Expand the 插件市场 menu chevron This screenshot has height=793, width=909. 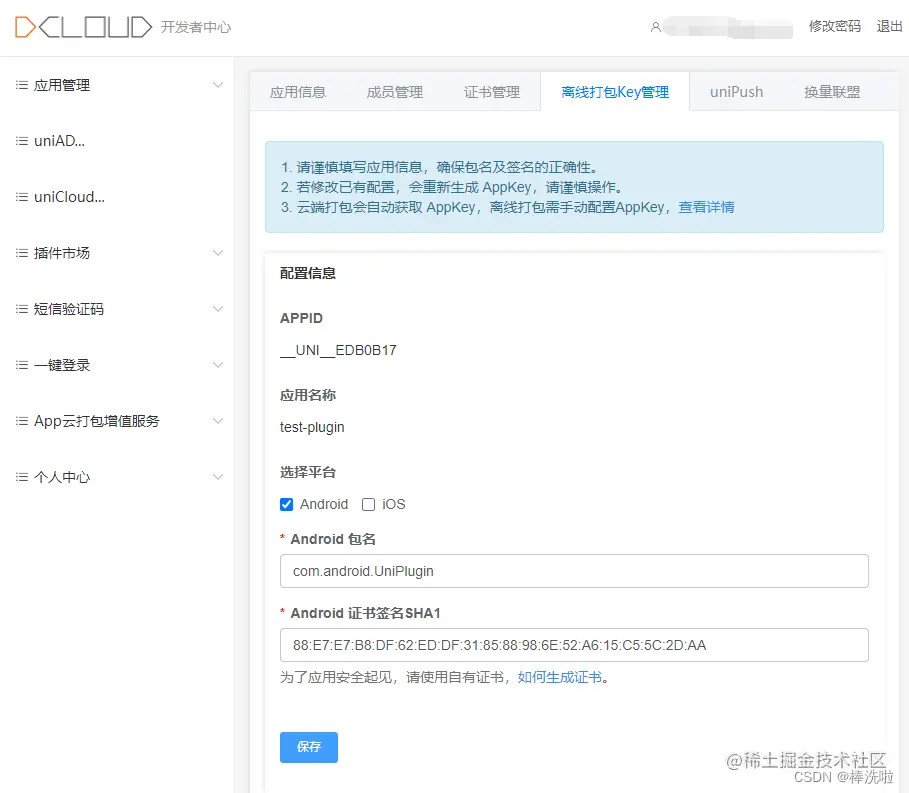pyautogui.click(x=218, y=253)
